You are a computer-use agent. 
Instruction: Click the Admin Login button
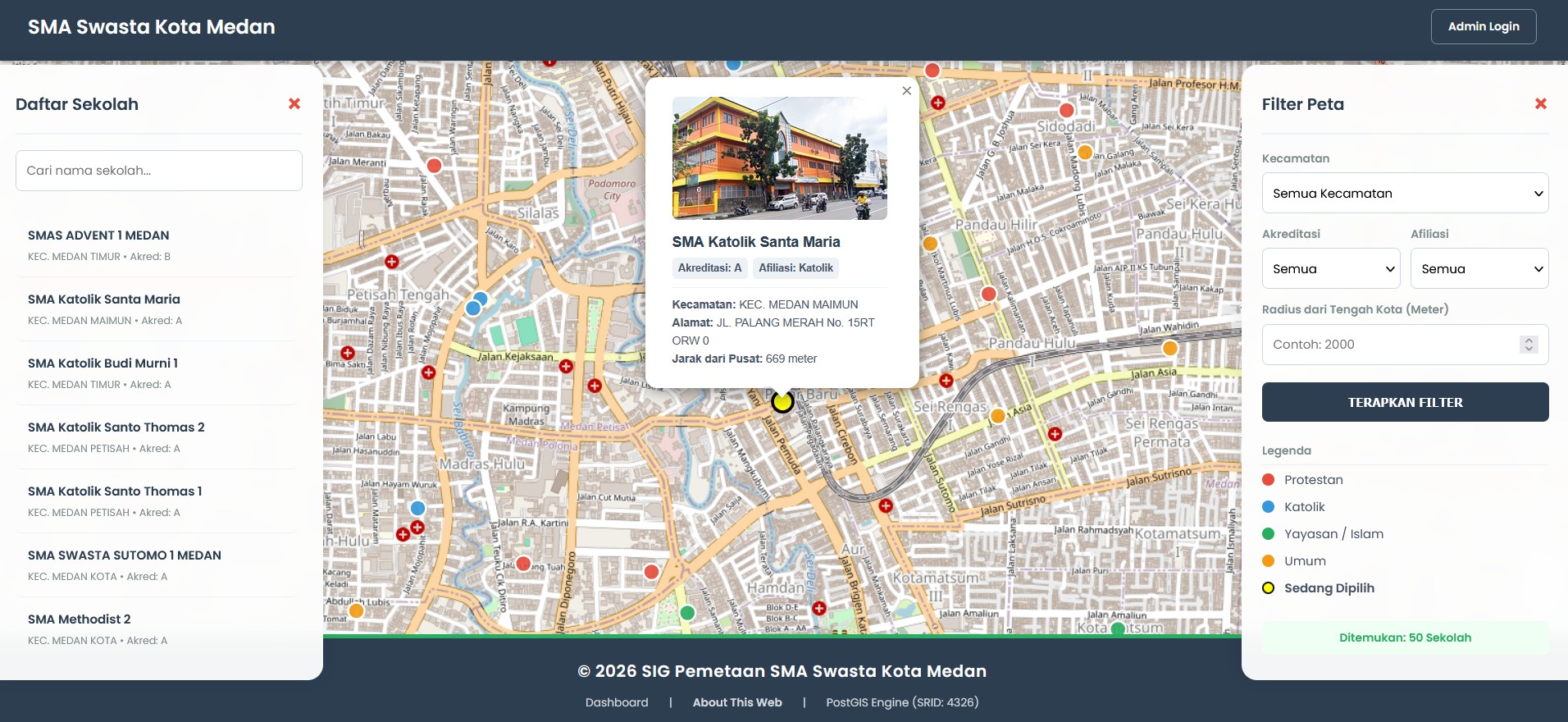click(1484, 26)
